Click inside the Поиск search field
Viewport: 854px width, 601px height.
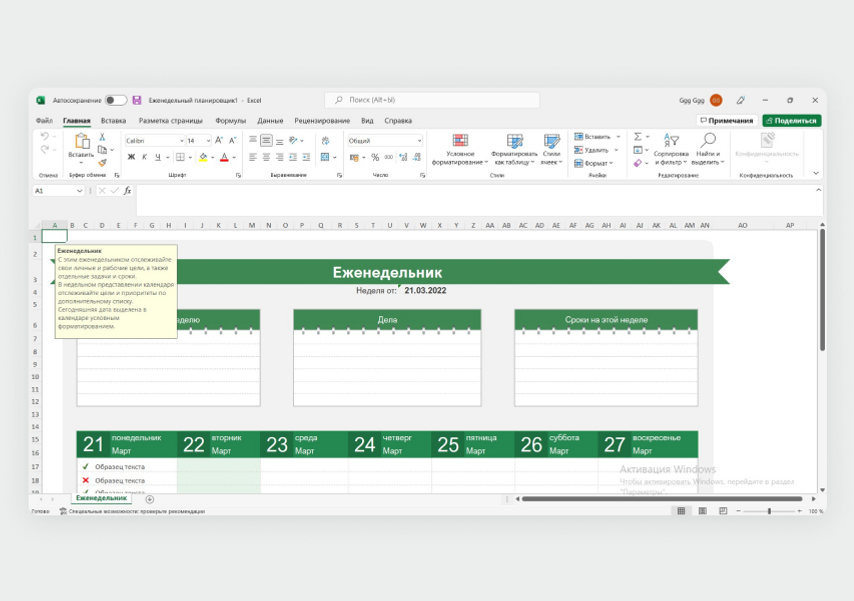(x=432, y=100)
